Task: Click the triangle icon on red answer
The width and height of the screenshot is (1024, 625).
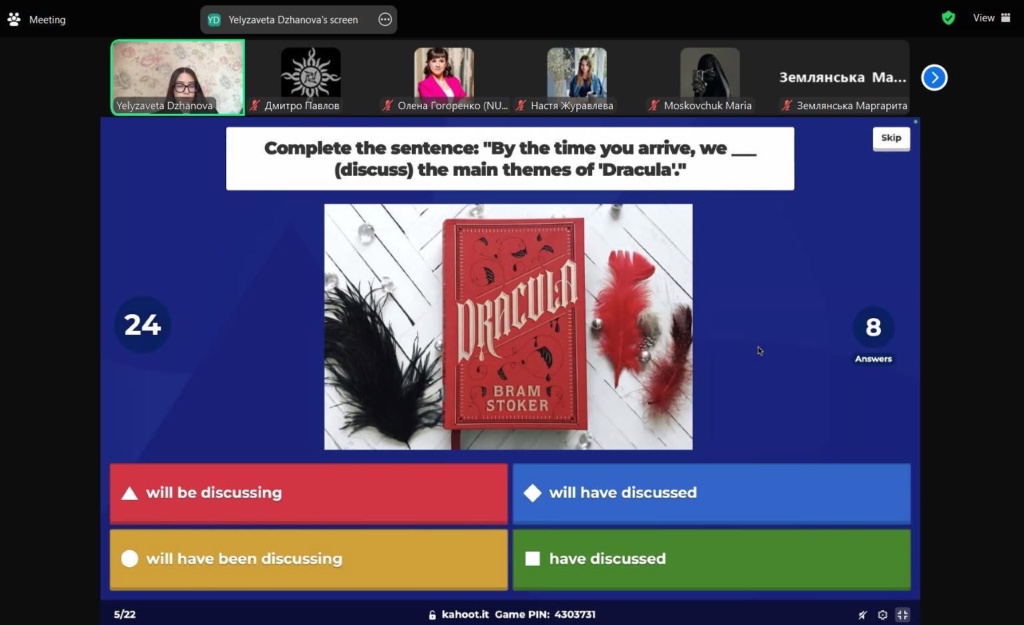Action: pos(129,493)
